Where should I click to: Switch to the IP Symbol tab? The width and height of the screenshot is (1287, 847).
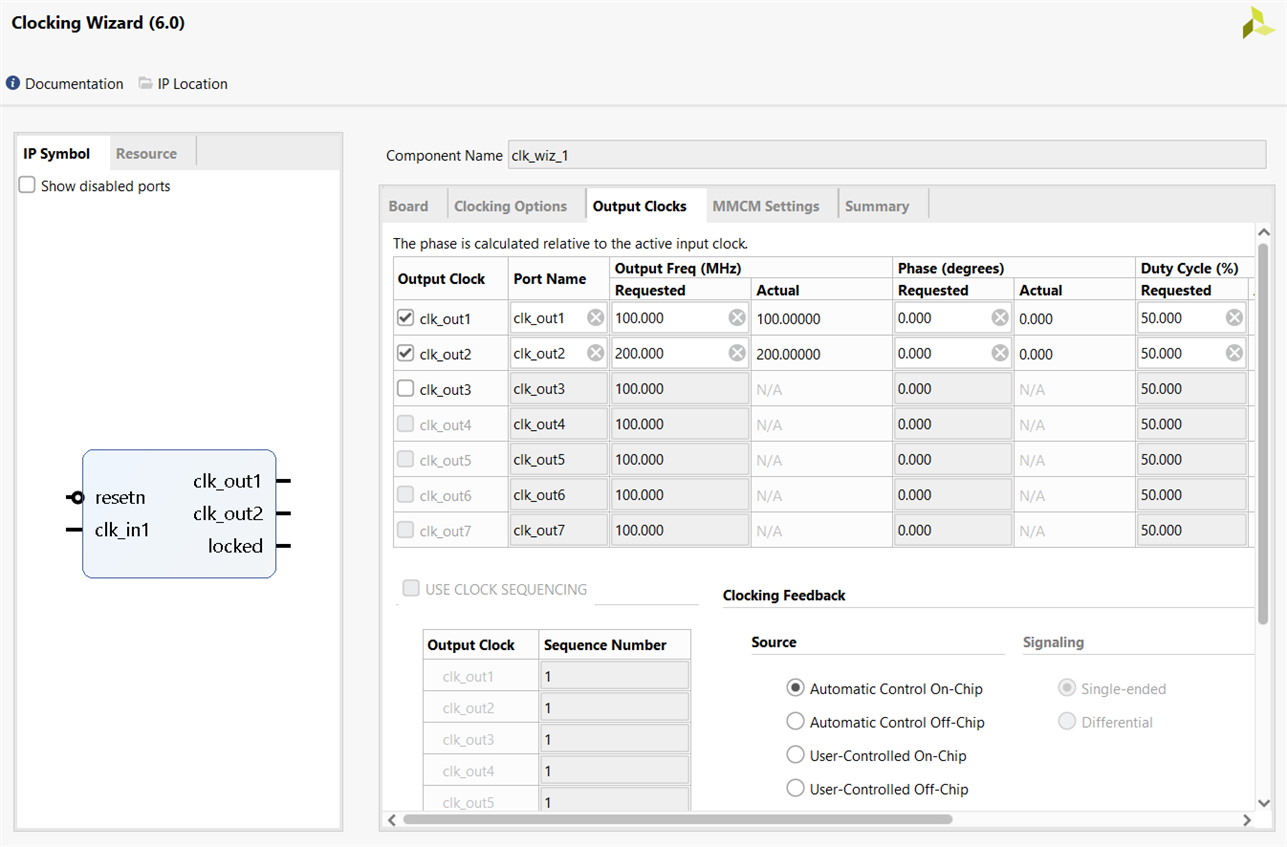click(x=57, y=153)
